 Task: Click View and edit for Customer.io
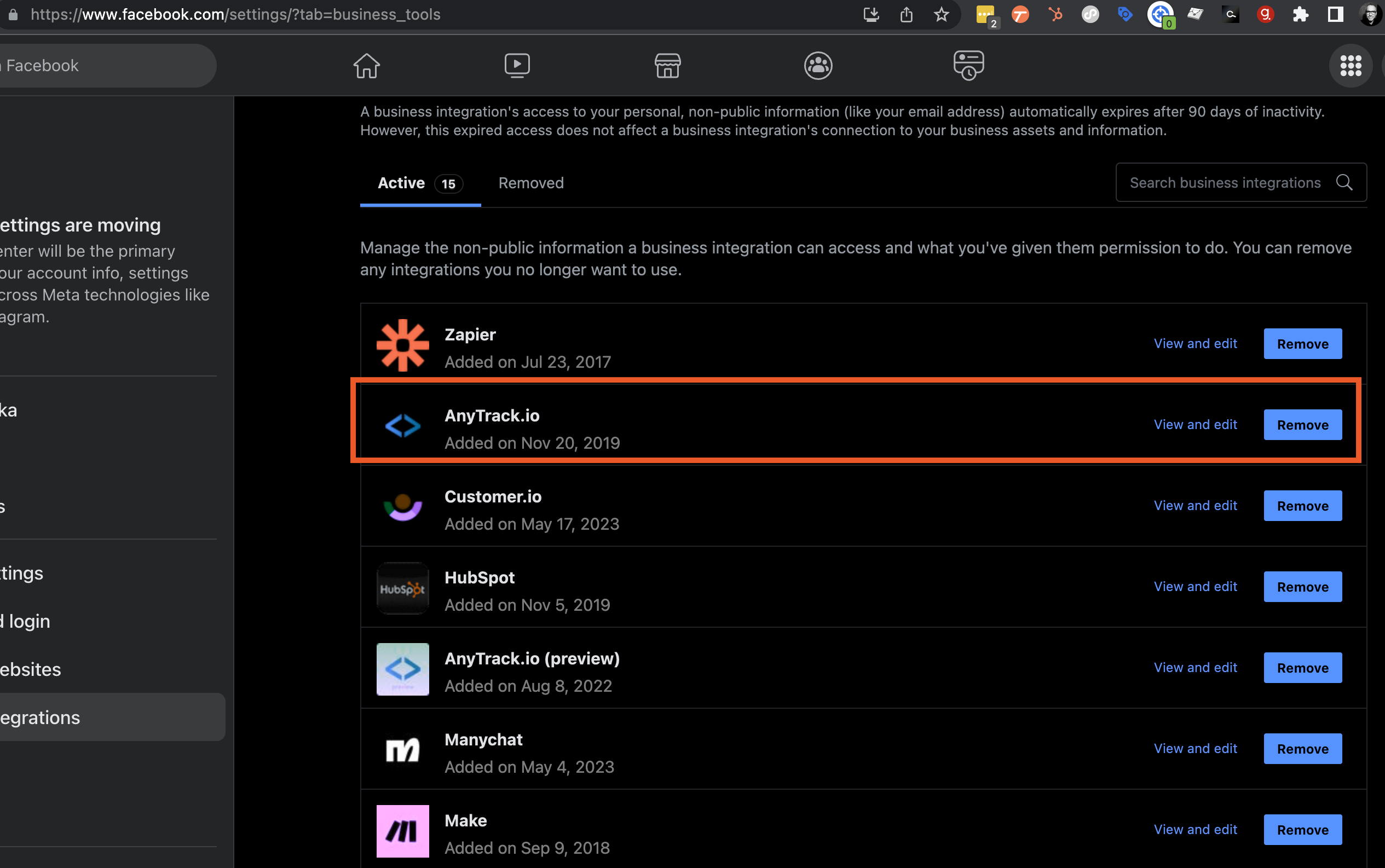(x=1196, y=505)
